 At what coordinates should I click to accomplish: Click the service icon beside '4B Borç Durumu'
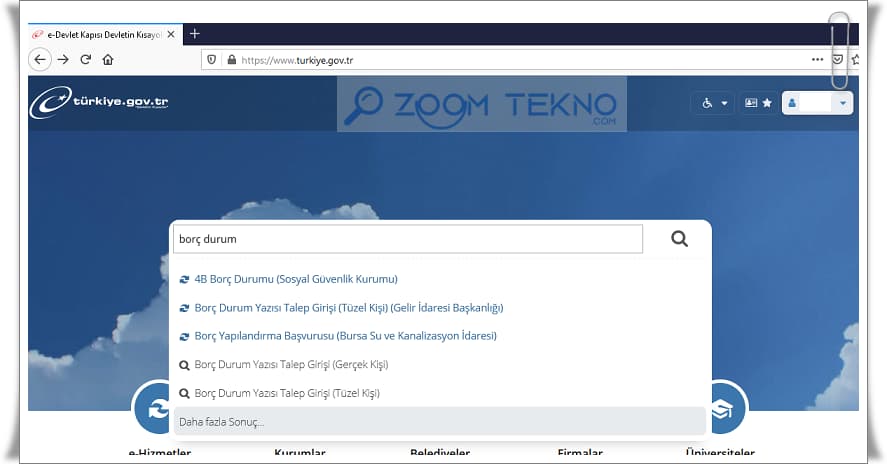coord(184,280)
